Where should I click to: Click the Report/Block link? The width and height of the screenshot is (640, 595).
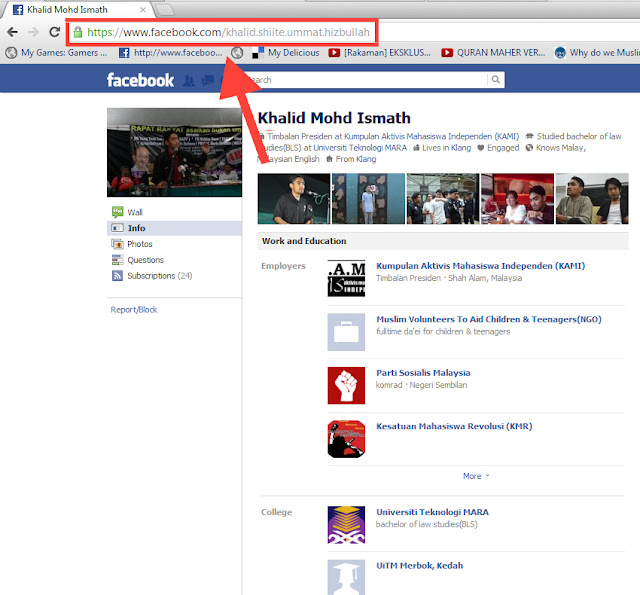[134, 310]
